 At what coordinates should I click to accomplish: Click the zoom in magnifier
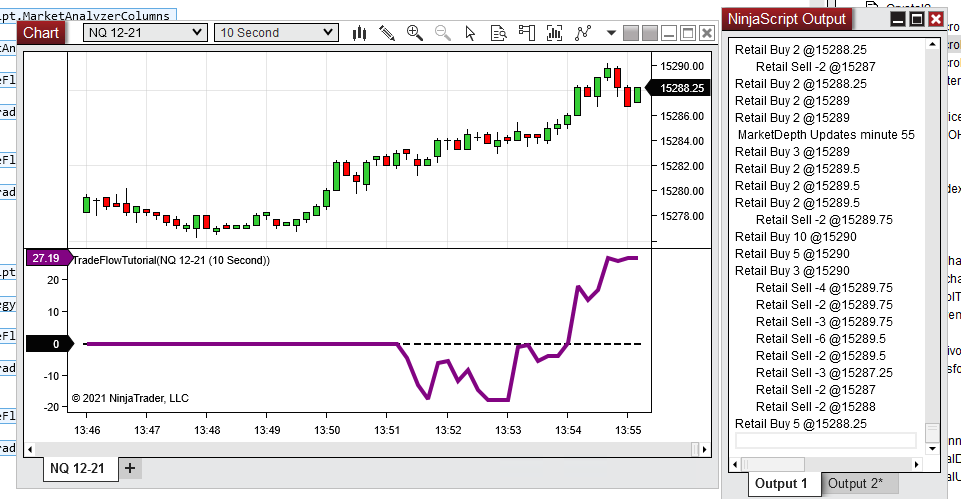[415, 33]
